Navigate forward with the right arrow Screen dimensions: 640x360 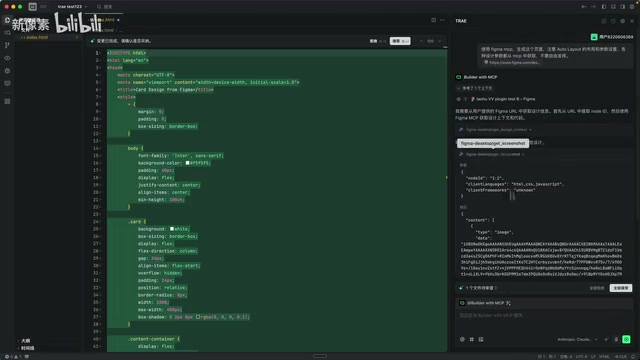click(593, 7)
